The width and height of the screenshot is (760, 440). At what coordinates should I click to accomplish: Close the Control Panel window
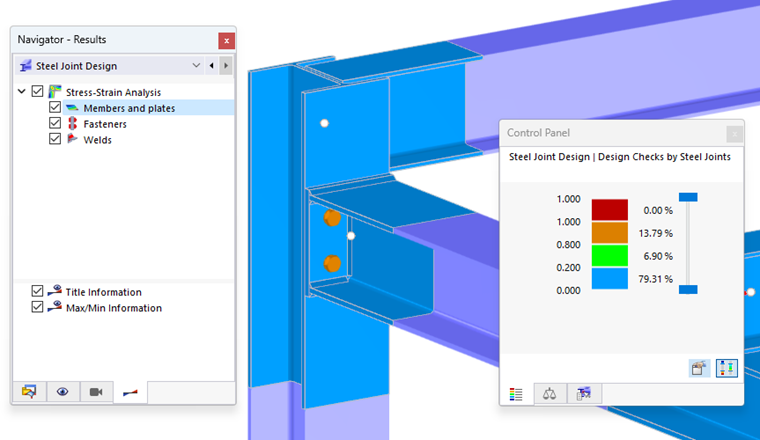click(735, 134)
